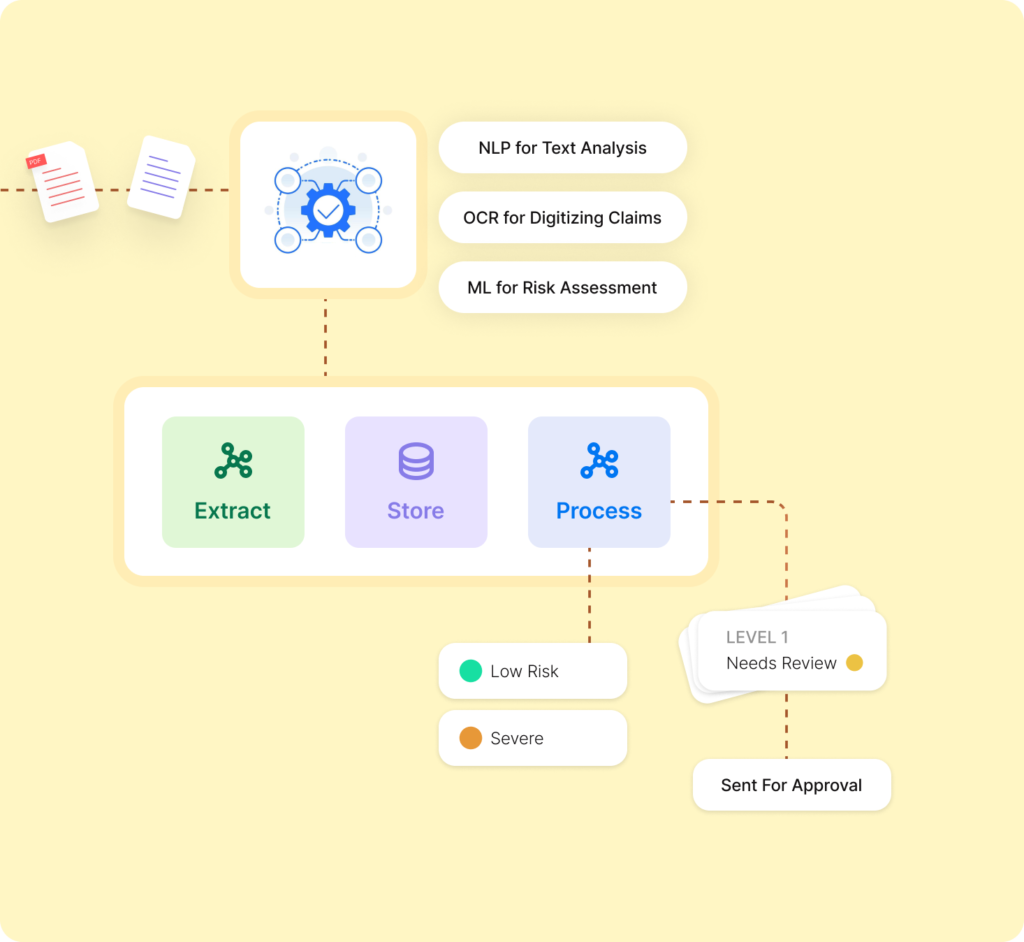Click the LEVEL 1 text
Image resolution: width=1024 pixels, height=942 pixels.
coord(757,637)
